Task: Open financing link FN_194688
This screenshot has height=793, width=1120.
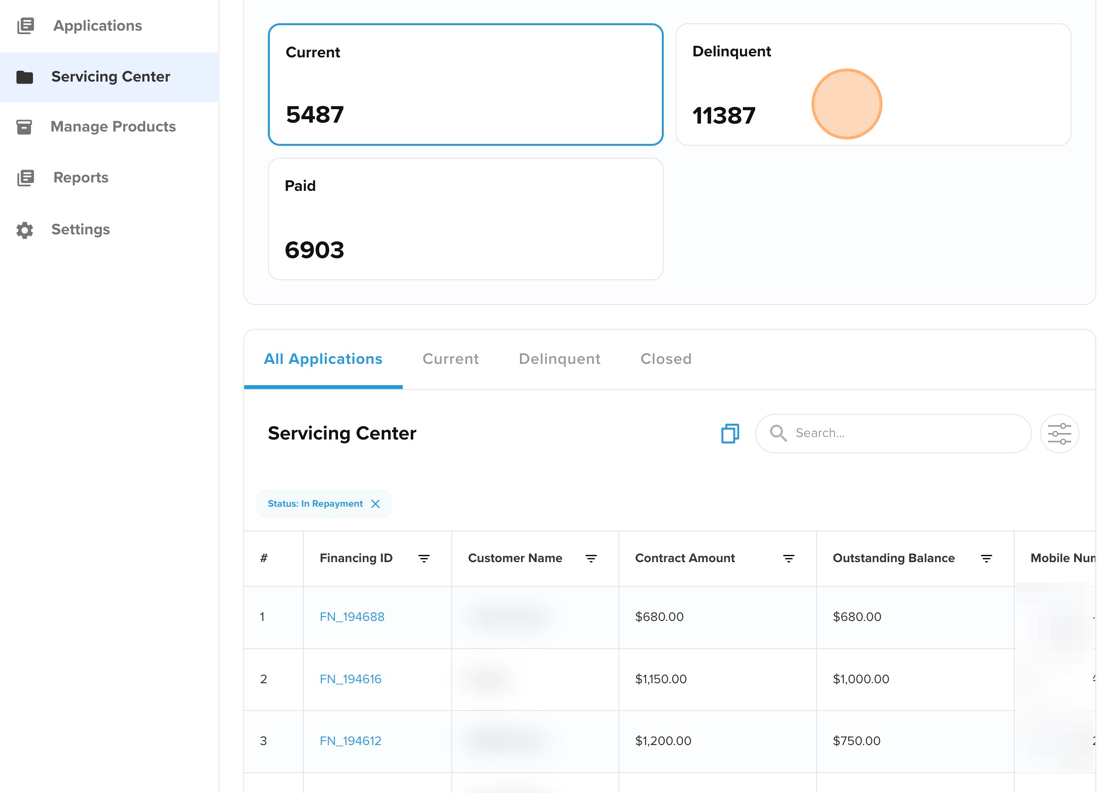Action: click(x=351, y=617)
